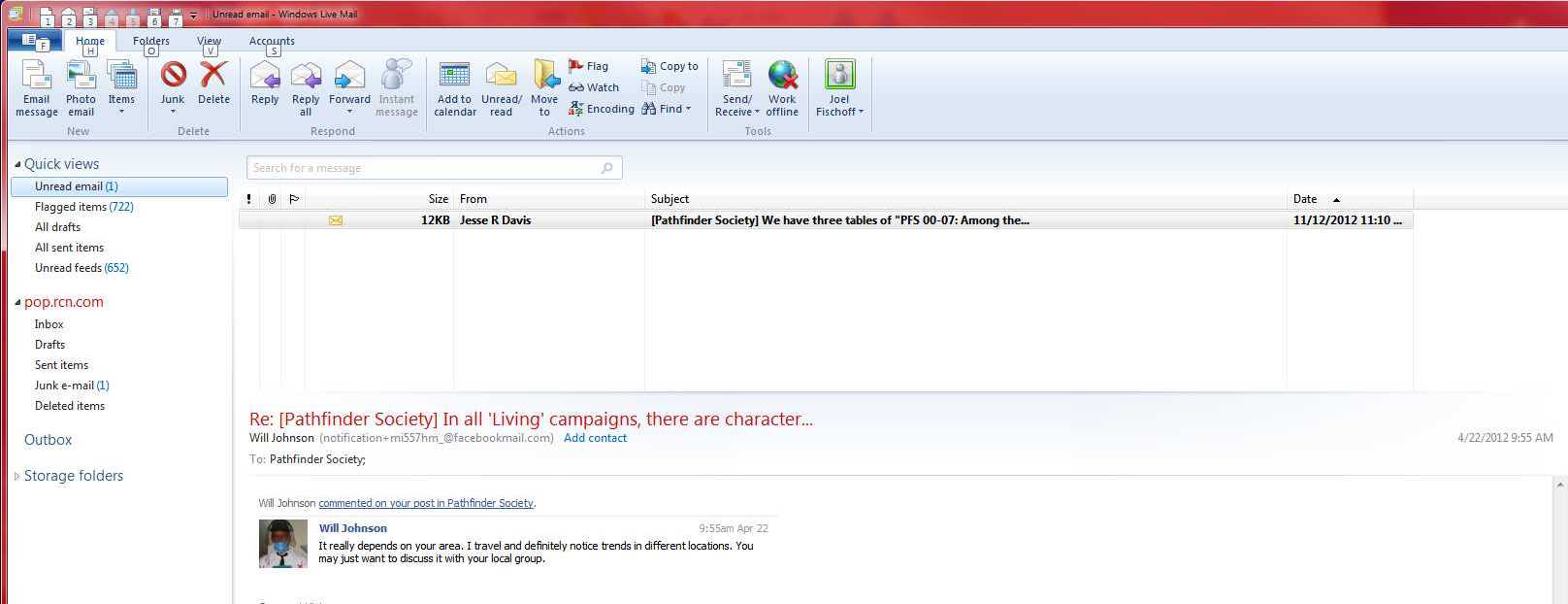Viewport: 1568px width, 604px height.
Task: Open the Deleted items folder
Action: point(70,406)
